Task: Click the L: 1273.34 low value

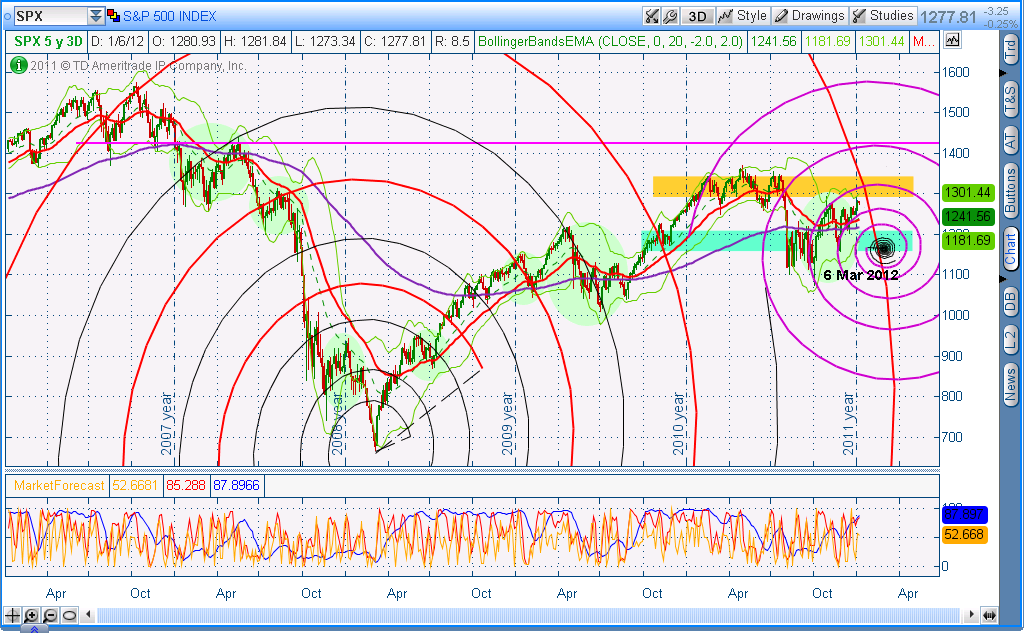Action: tap(325, 41)
